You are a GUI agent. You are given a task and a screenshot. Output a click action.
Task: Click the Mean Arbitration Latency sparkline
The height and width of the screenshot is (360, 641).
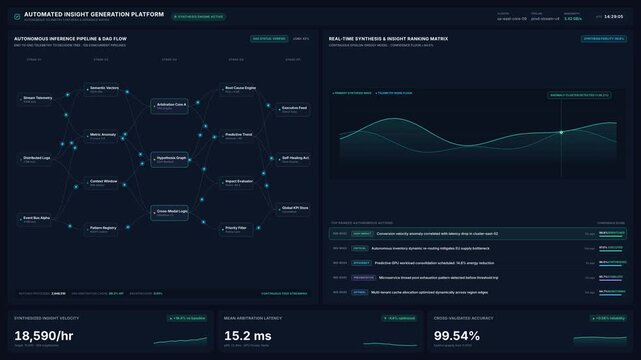click(x=390, y=344)
